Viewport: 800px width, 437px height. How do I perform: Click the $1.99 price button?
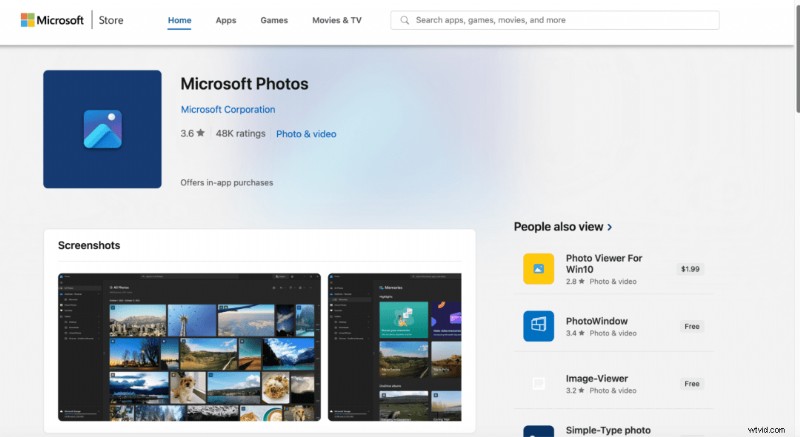point(690,269)
